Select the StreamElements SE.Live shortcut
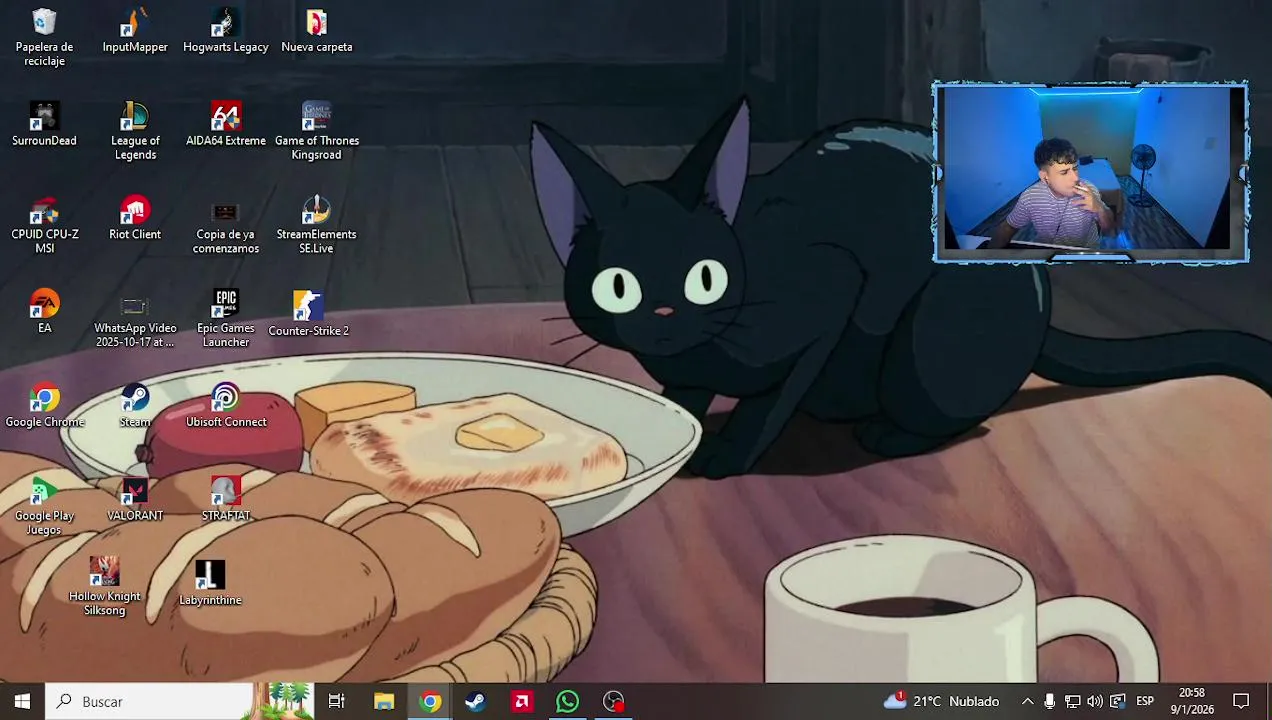 tap(317, 225)
